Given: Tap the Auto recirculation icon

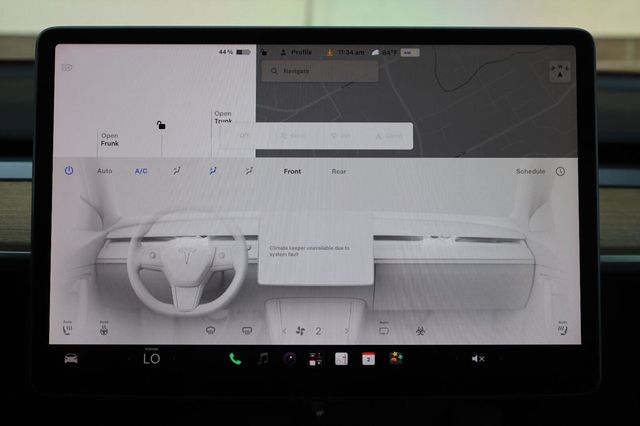Looking at the screenshot, I should point(384,329).
